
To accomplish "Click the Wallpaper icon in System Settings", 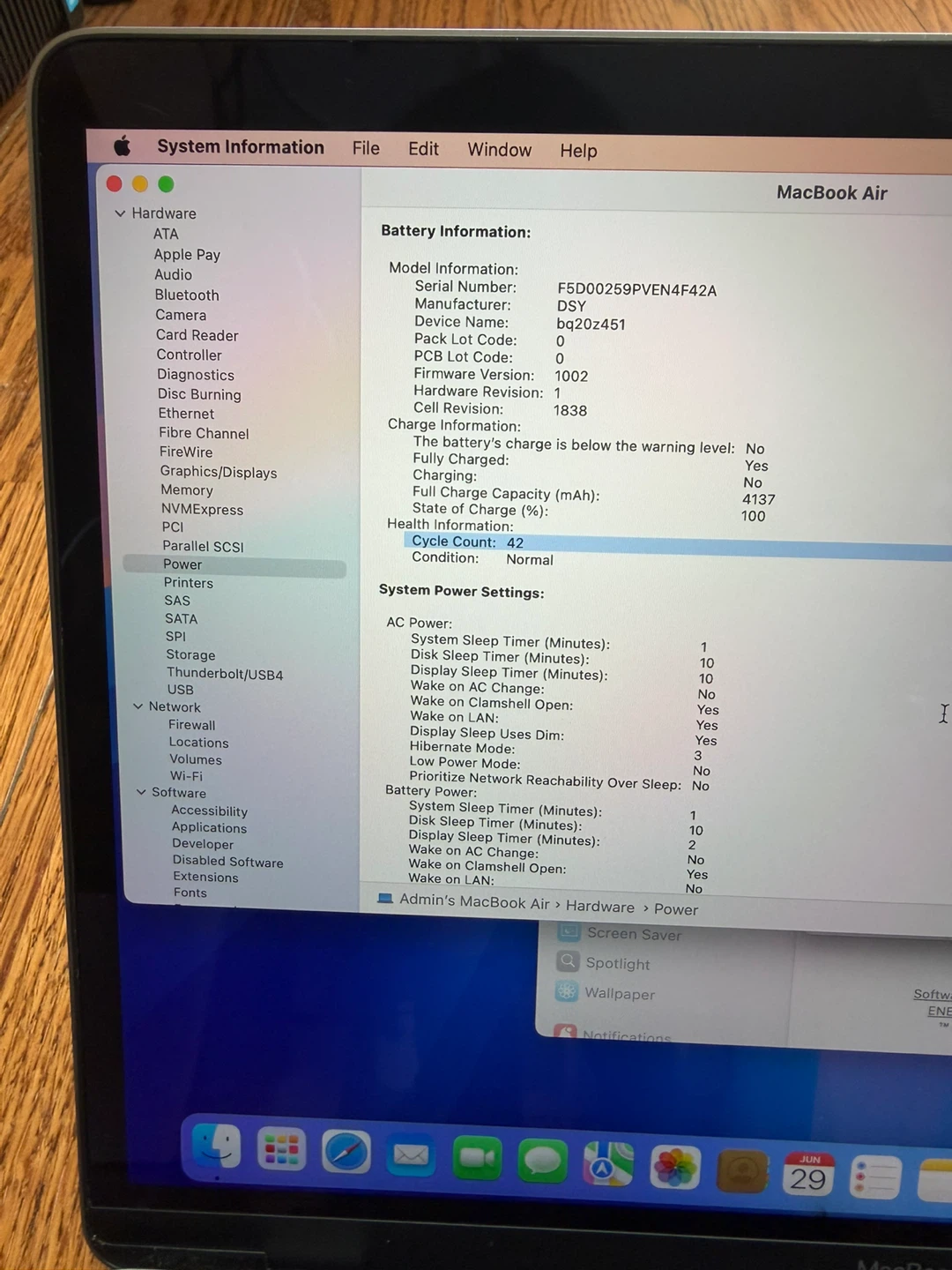I will 567,991.
